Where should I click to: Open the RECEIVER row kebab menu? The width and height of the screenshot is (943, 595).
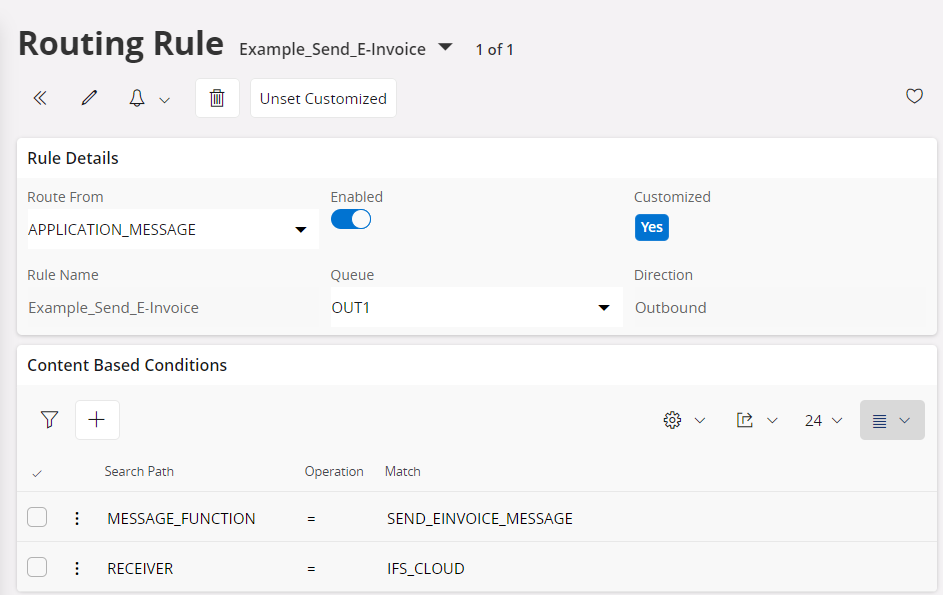point(77,566)
